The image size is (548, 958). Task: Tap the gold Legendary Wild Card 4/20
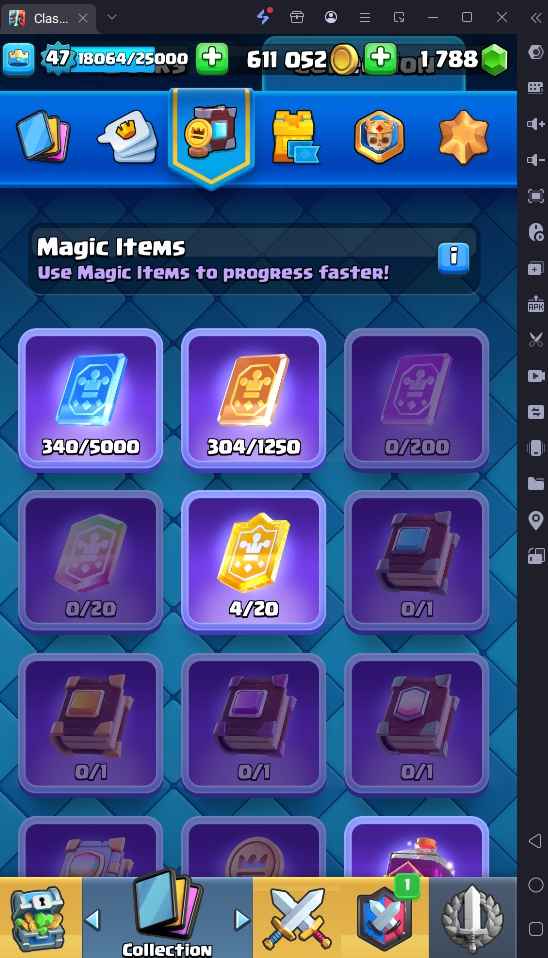point(254,561)
